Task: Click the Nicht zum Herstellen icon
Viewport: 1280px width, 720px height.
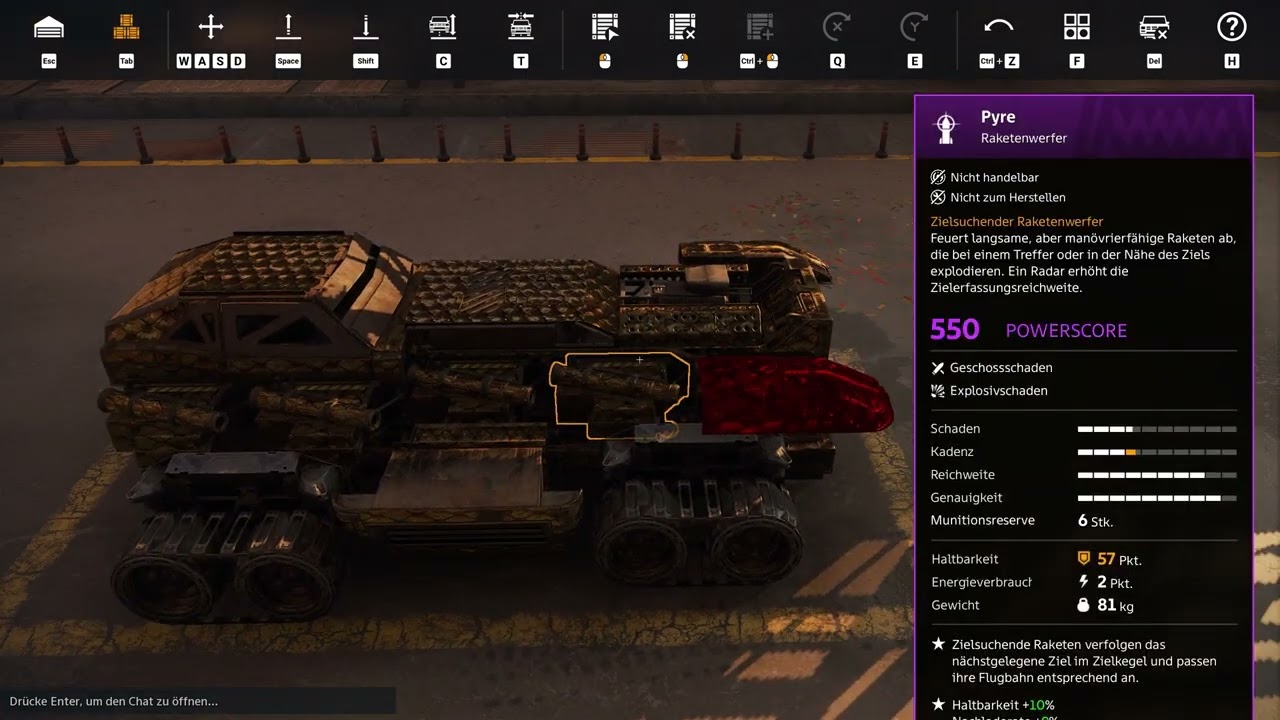Action: (938, 197)
